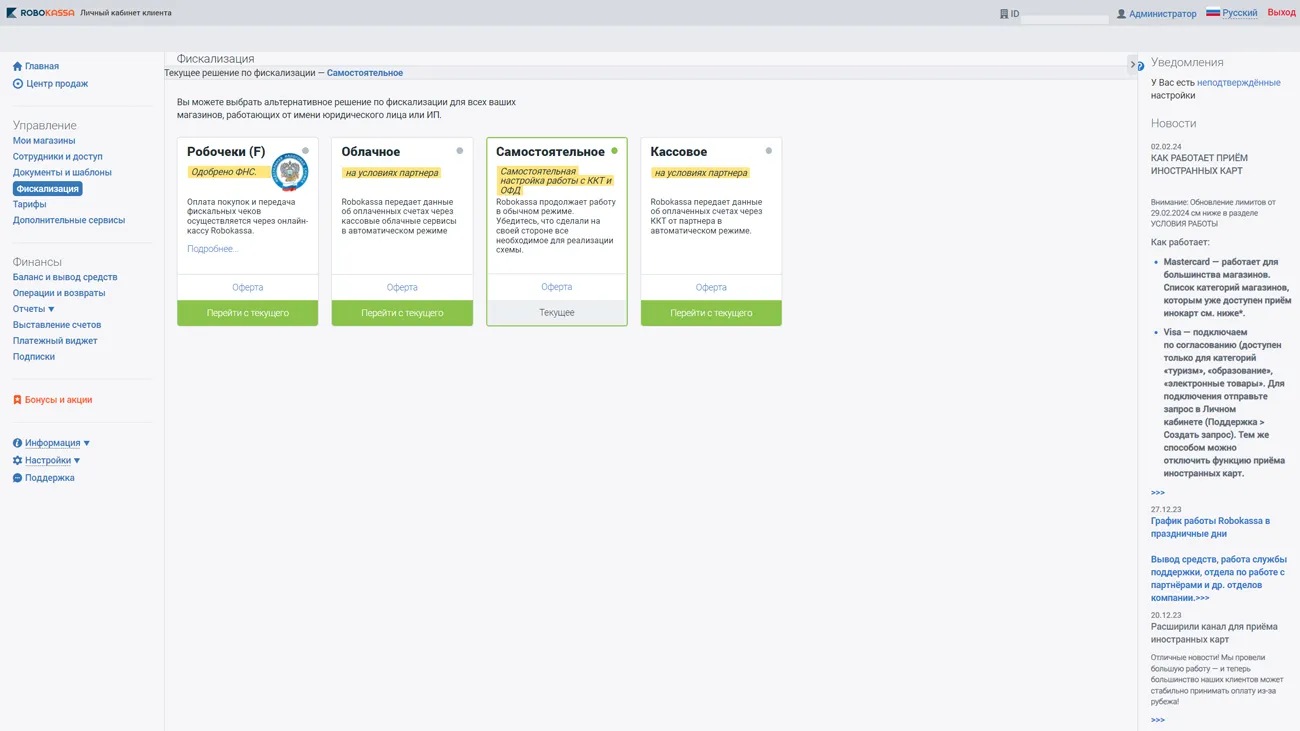Click the Бонусы и акции bookmark icon
Image resolution: width=1300 pixels, height=731 pixels.
click(17, 400)
